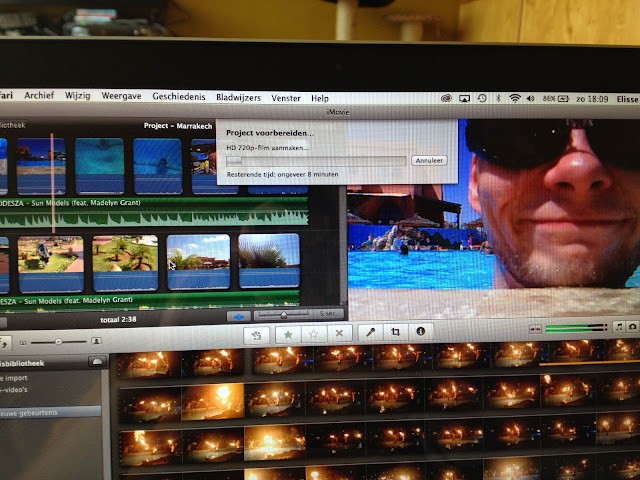Image resolution: width=640 pixels, height=480 pixels.
Task: Open the Archief menu
Action: tap(39, 95)
